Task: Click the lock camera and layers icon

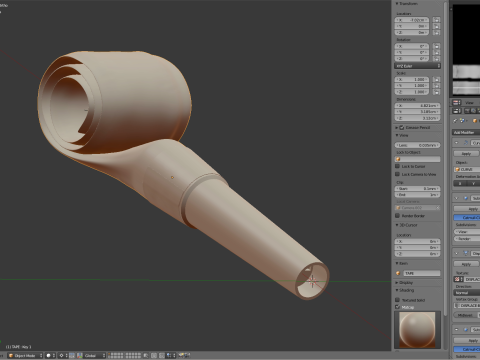Action: [x=146, y=356]
